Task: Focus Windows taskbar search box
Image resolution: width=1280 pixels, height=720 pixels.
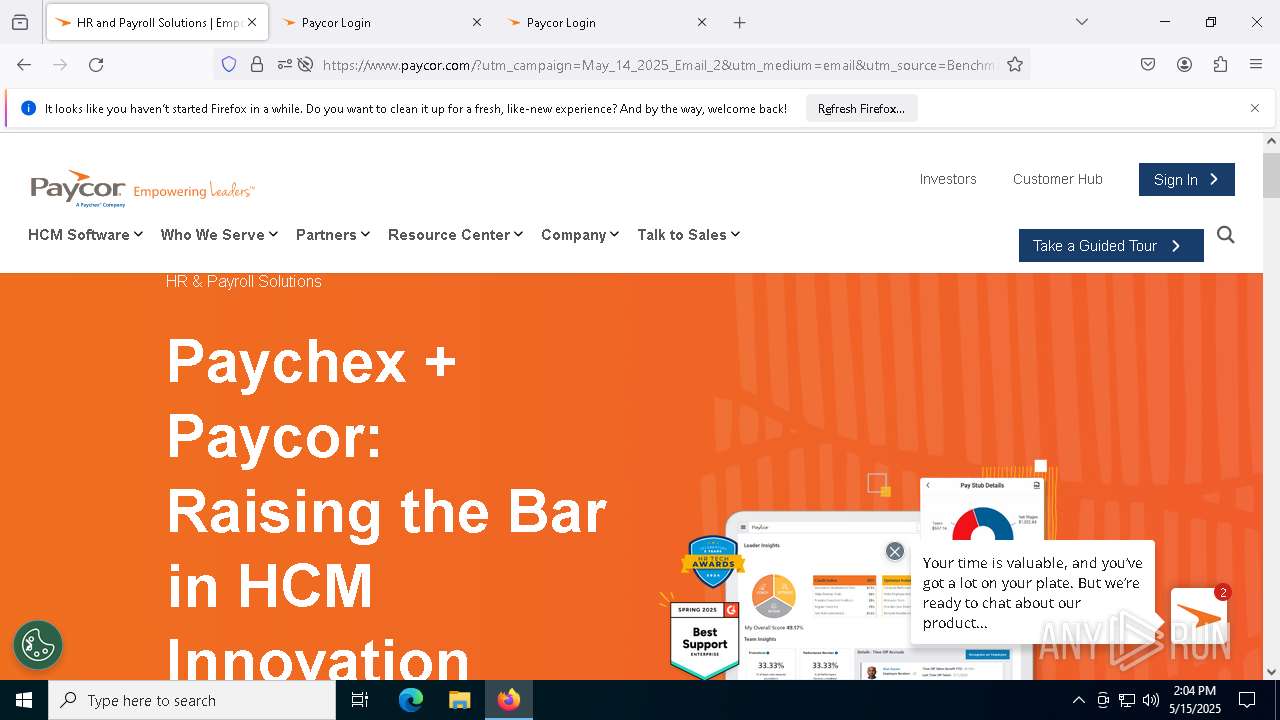Action: tap(192, 700)
